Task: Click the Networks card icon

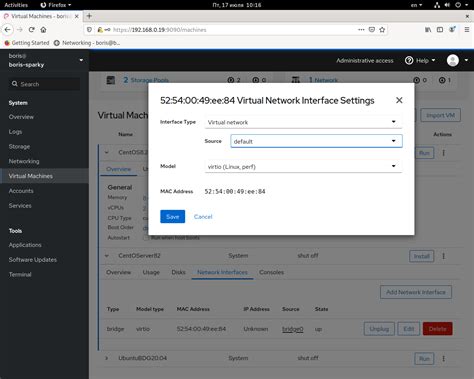Action: pyautogui.click(x=295, y=80)
